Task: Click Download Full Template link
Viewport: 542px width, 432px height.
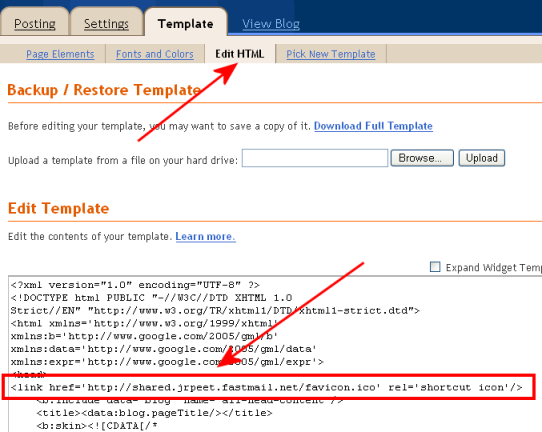Action: pos(373,126)
